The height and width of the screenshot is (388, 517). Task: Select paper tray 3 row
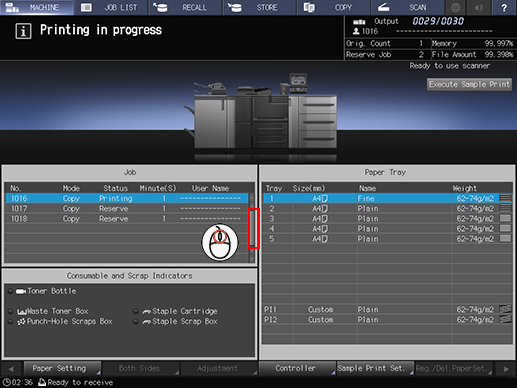click(388, 219)
